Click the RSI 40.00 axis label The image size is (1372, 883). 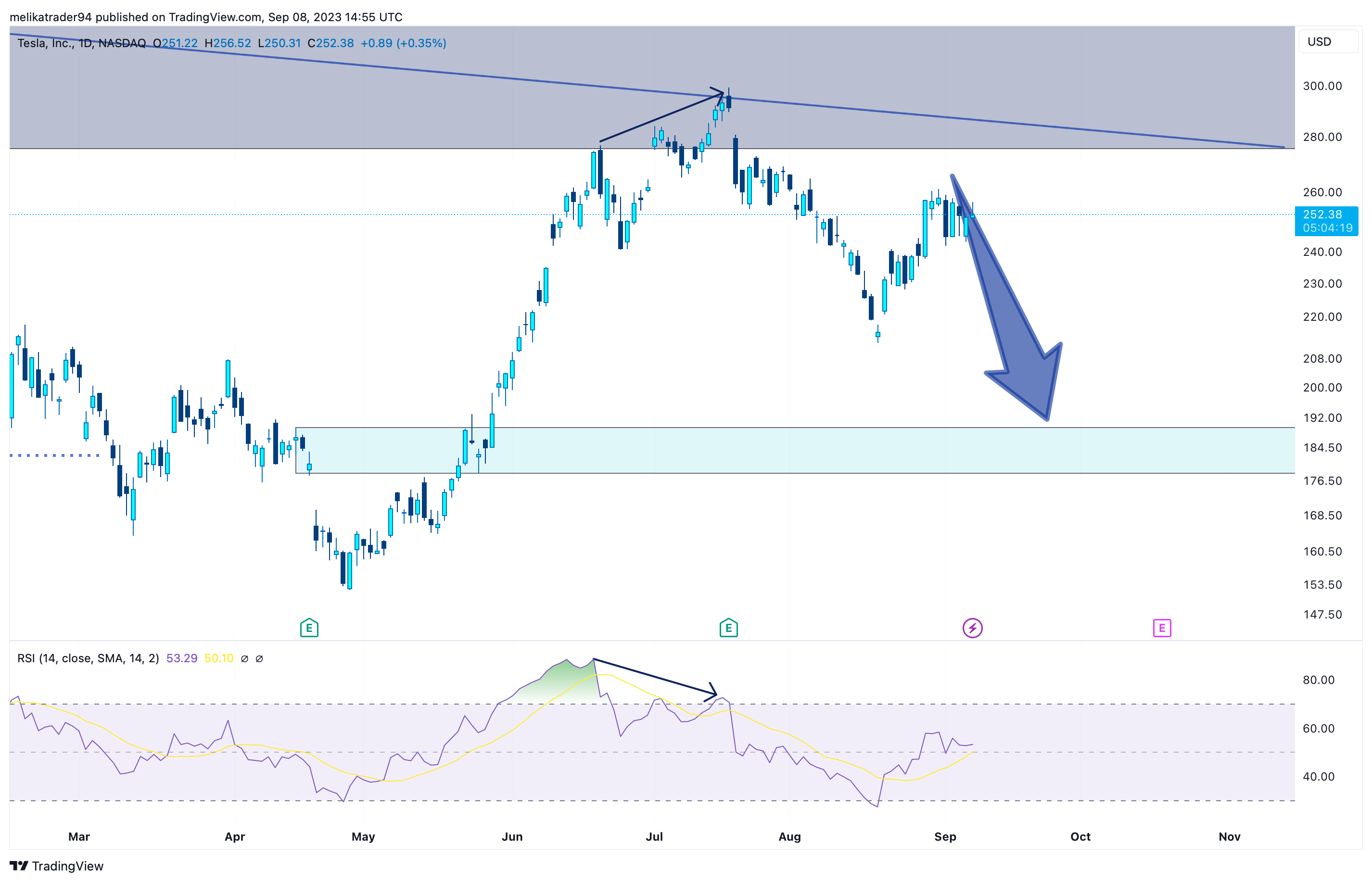[x=1318, y=777]
